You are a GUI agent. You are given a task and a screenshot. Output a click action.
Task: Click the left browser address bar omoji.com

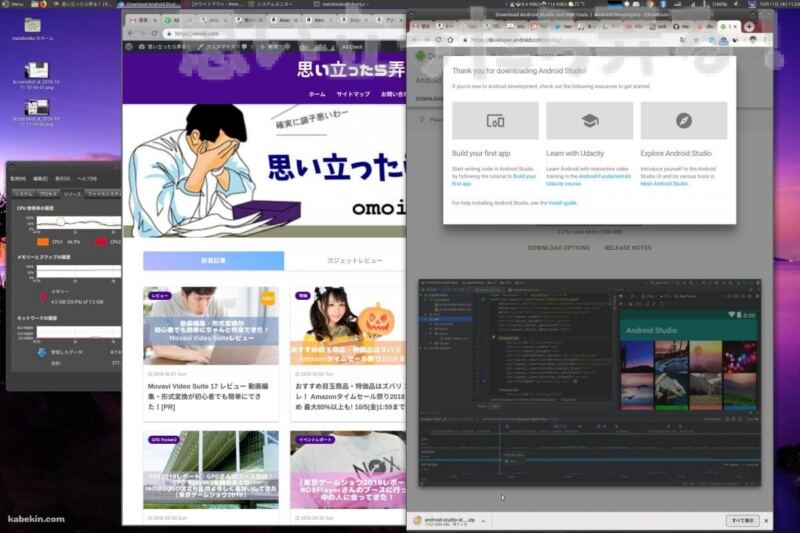pos(283,33)
